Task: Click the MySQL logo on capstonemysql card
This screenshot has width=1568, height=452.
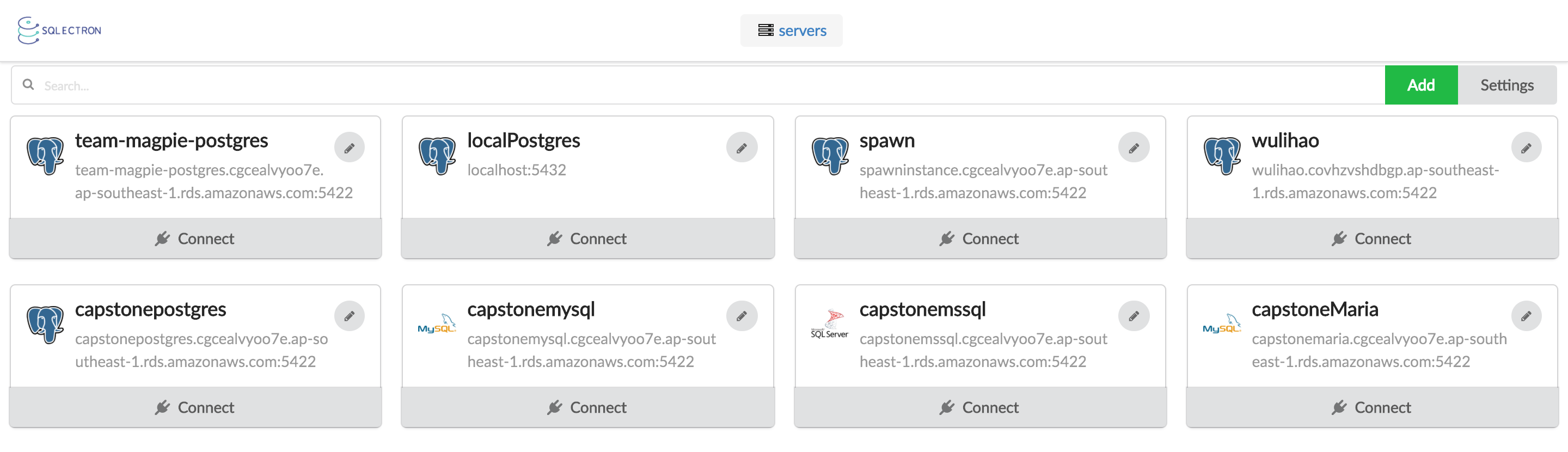Action: pos(437,323)
